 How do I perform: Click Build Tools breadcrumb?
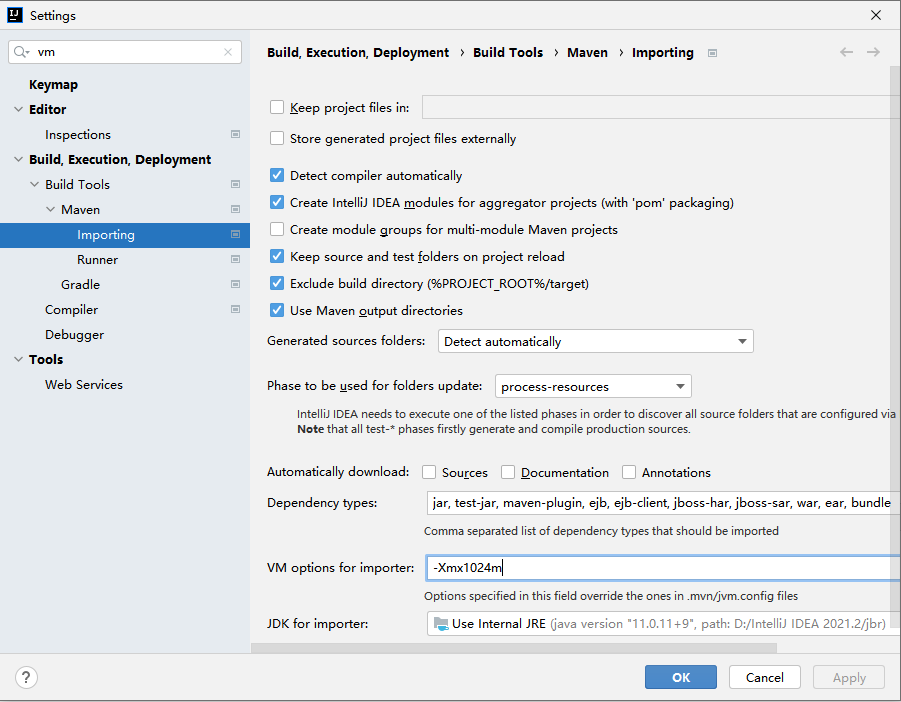508,53
